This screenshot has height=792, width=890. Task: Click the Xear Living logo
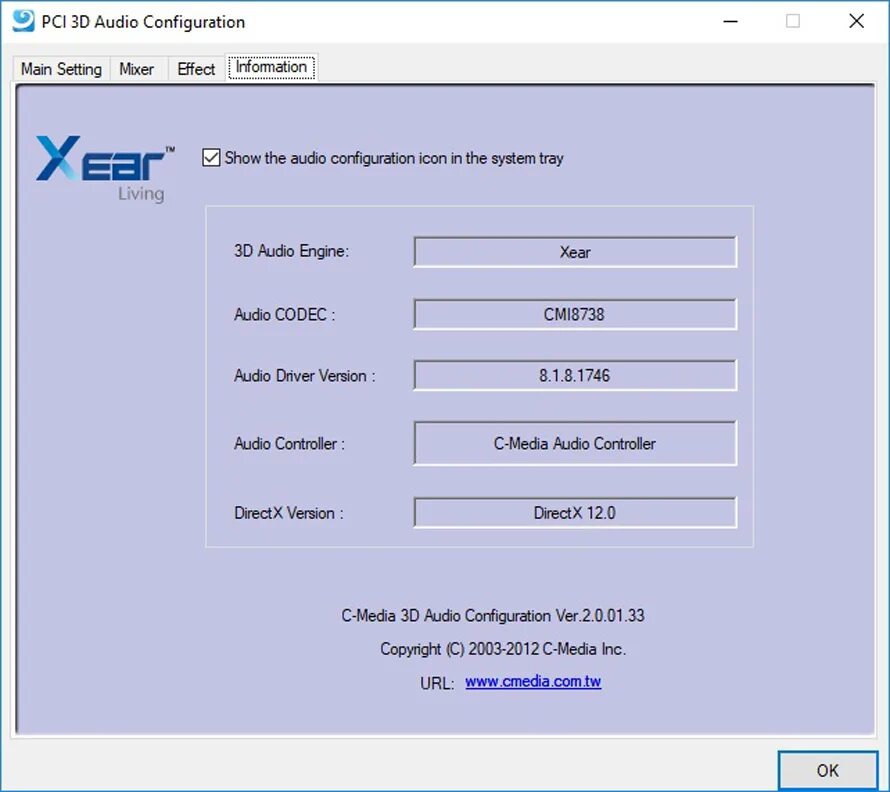click(106, 169)
